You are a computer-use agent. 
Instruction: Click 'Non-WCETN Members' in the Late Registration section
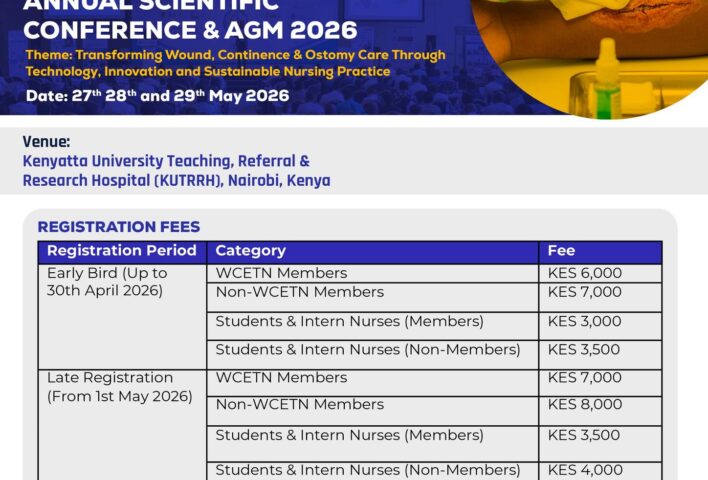click(373, 411)
